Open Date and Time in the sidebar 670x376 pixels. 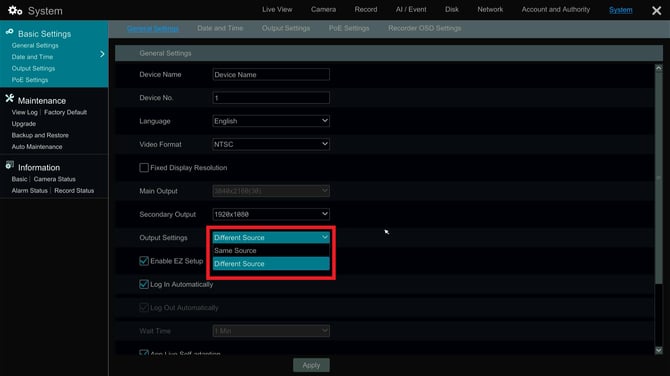(x=32, y=57)
